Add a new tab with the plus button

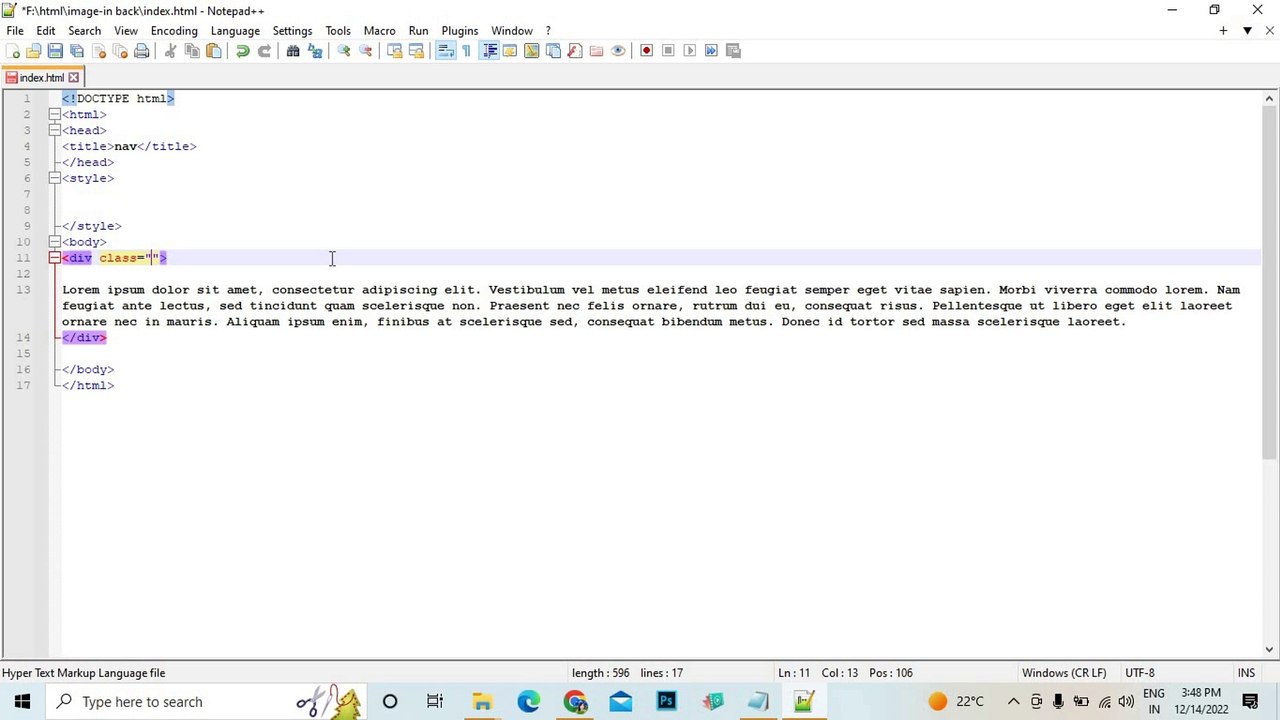[x=1223, y=31]
